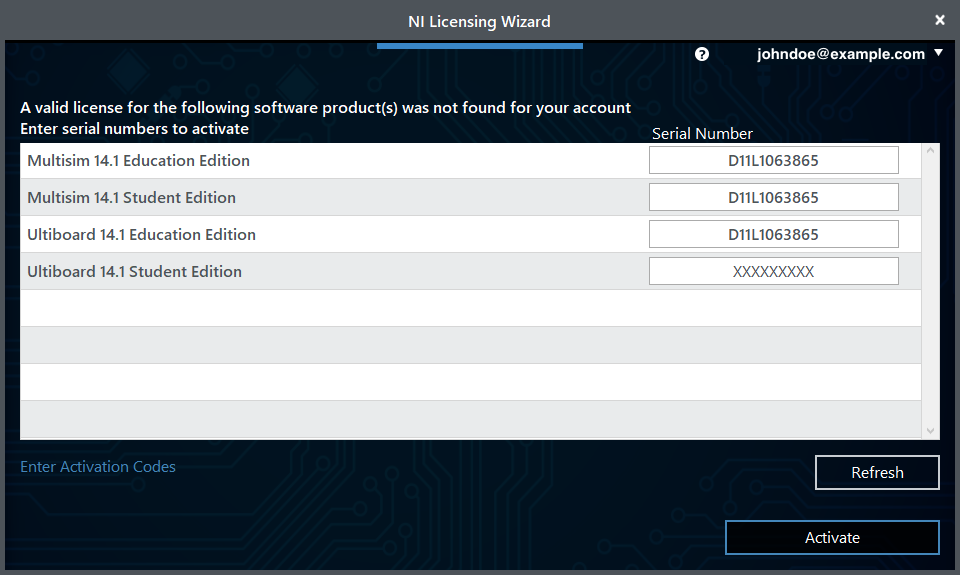Click the scrollbar up arrow in product list
The image size is (960, 575).
coord(930,150)
